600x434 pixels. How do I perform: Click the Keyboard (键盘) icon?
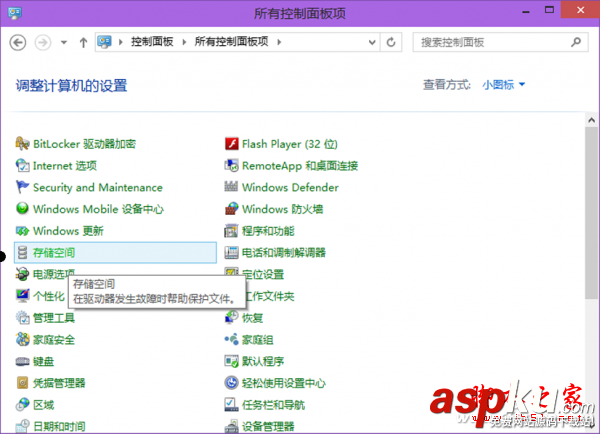(23, 361)
